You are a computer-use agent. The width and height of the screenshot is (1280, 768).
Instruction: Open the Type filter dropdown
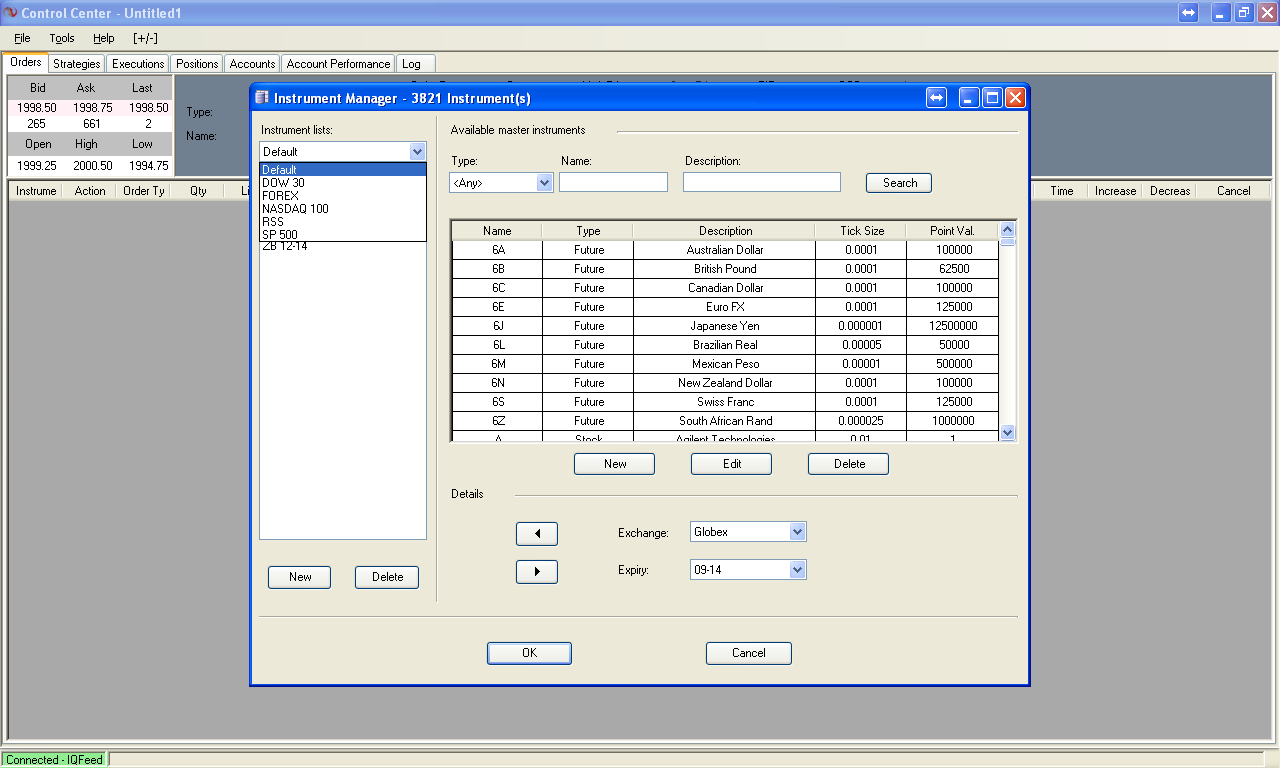(544, 183)
